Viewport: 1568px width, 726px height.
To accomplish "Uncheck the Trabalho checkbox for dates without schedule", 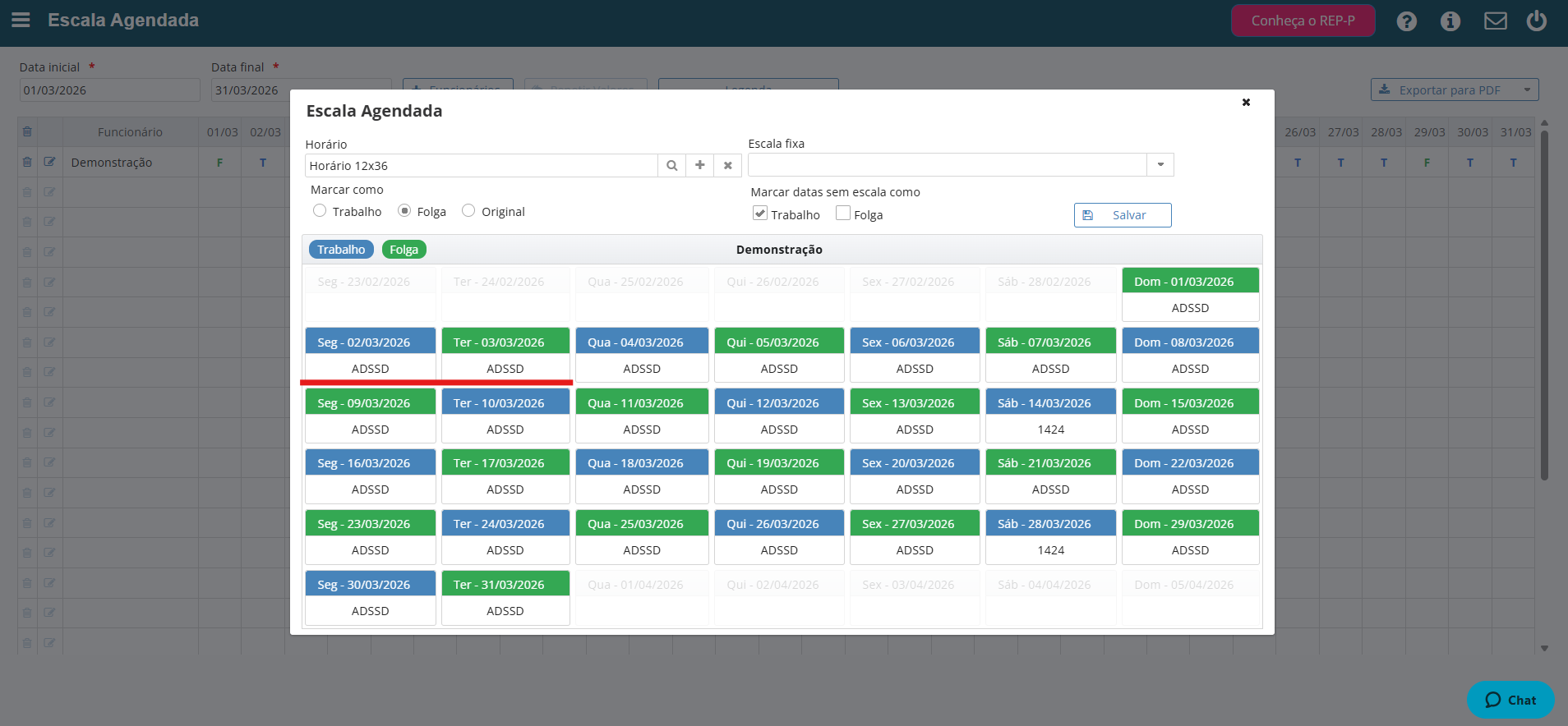I will point(760,214).
